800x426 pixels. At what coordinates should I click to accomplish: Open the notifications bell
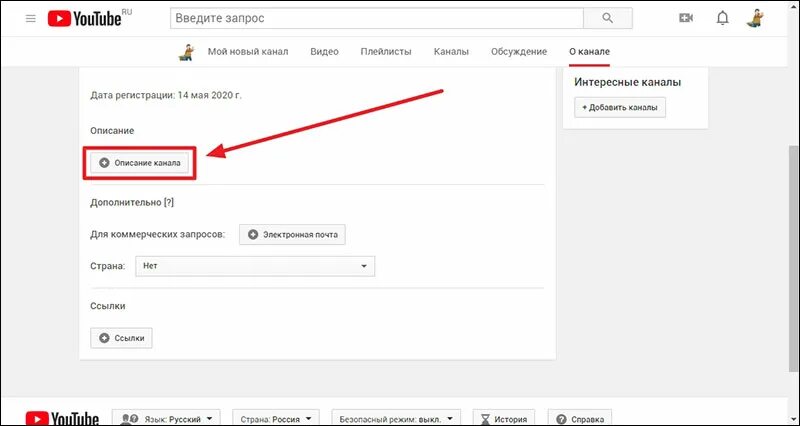722,18
